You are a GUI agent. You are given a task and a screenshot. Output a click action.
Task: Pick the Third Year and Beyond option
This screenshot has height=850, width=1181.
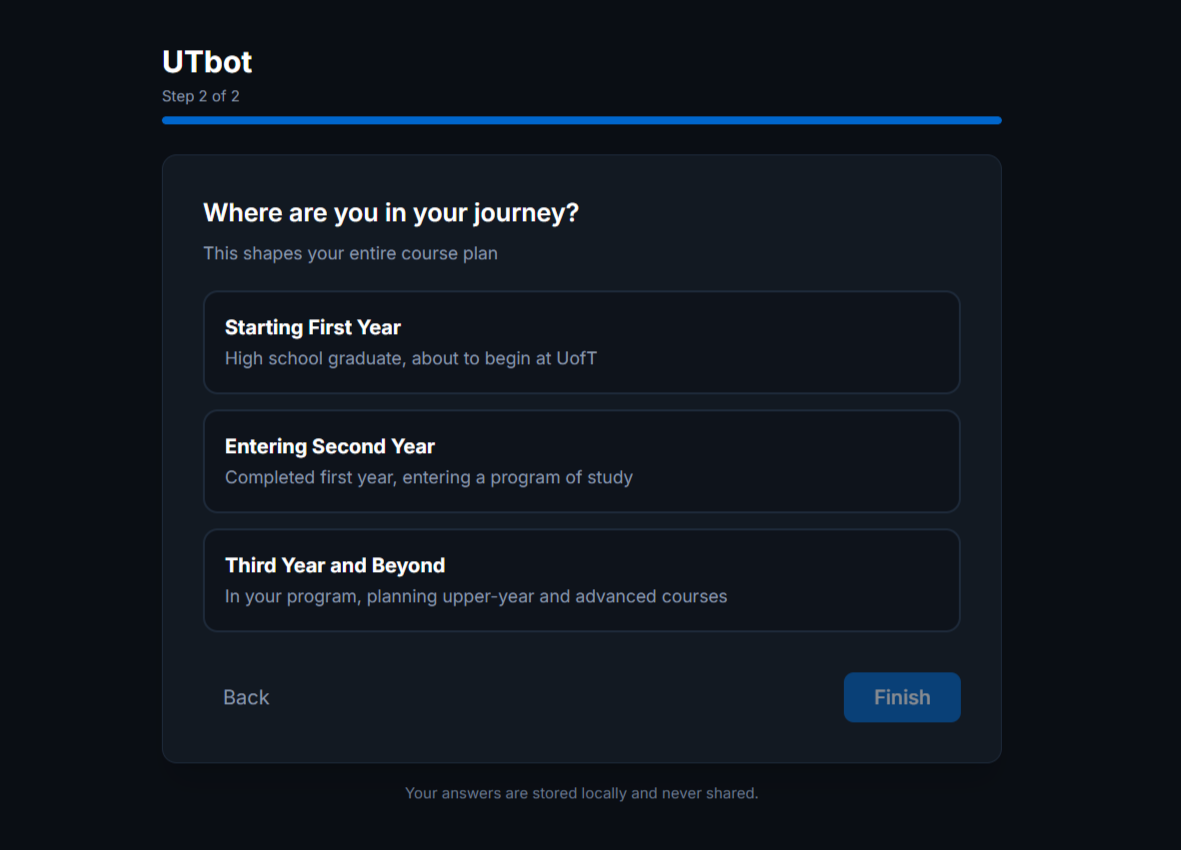(x=581, y=580)
